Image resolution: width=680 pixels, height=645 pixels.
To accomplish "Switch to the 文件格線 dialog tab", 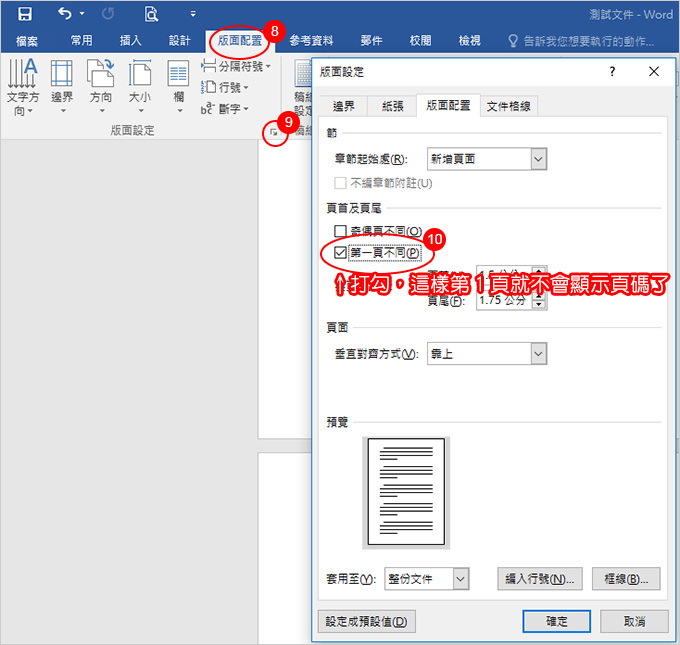I will [509, 106].
